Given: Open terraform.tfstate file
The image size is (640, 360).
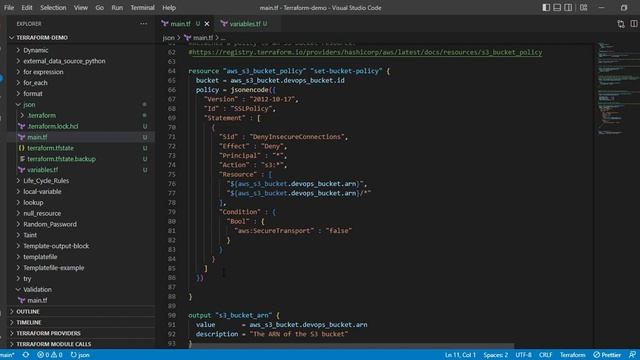Looking at the screenshot, I should coord(82,148).
